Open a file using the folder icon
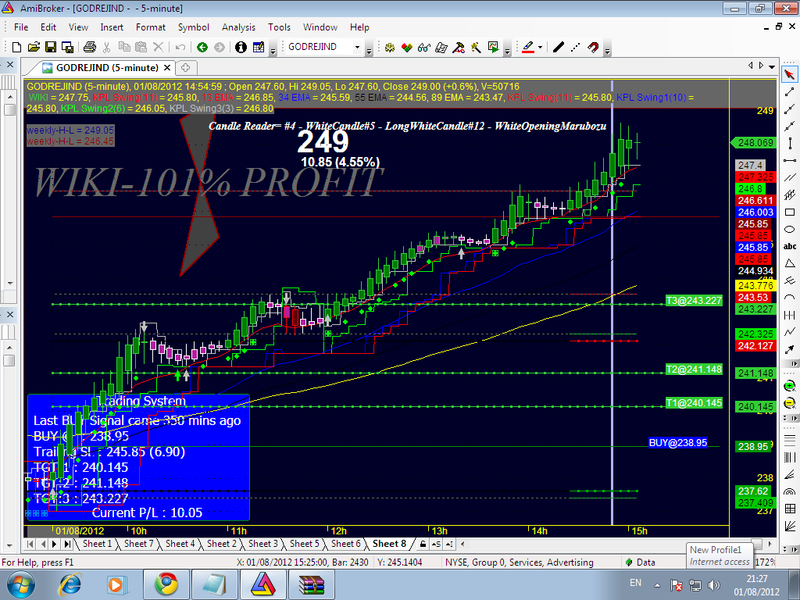 (34, 47)
